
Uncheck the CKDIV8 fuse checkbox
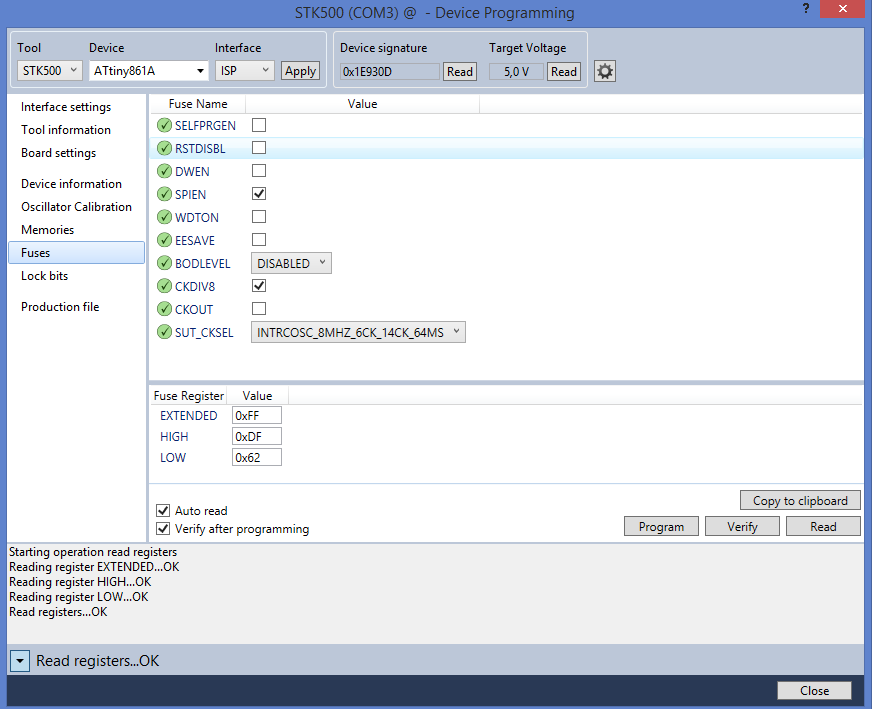259,286
